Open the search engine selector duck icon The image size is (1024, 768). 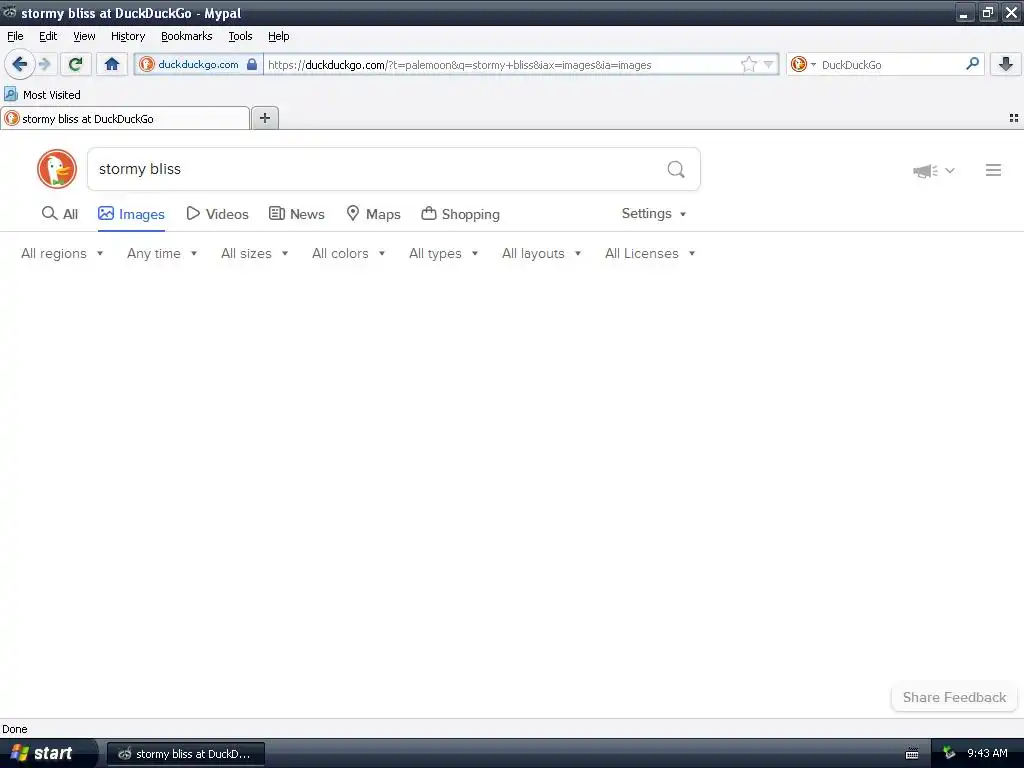803,64
